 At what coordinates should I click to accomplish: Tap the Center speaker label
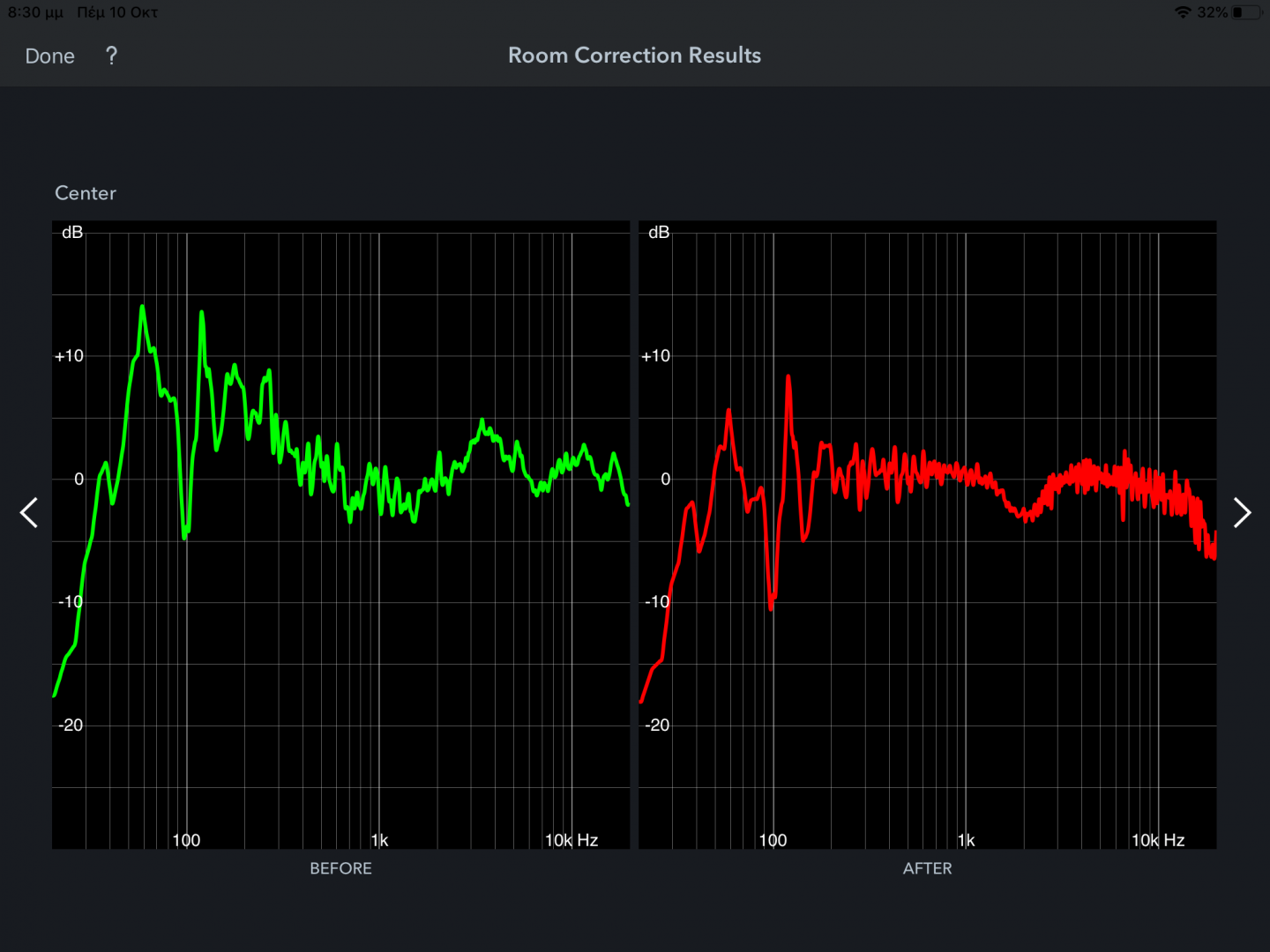click(86, 193)
